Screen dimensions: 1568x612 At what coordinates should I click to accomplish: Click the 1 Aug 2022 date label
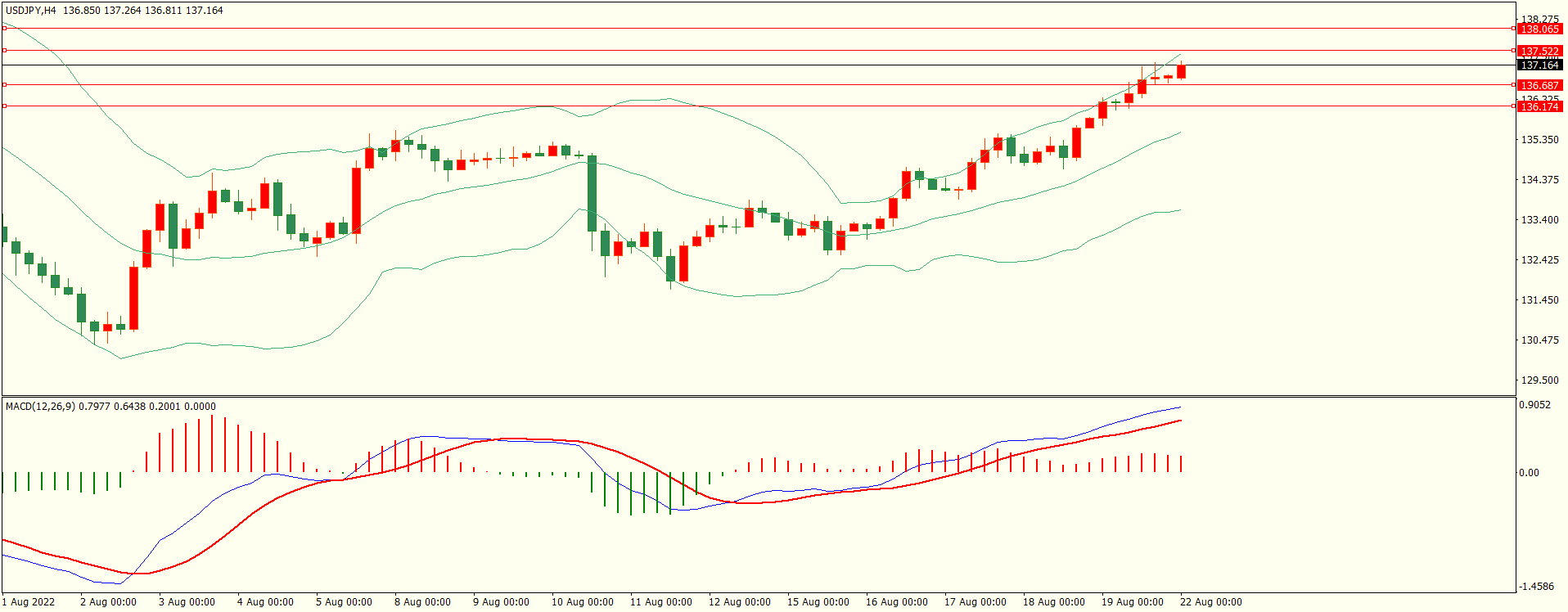(x=29, y=602)
